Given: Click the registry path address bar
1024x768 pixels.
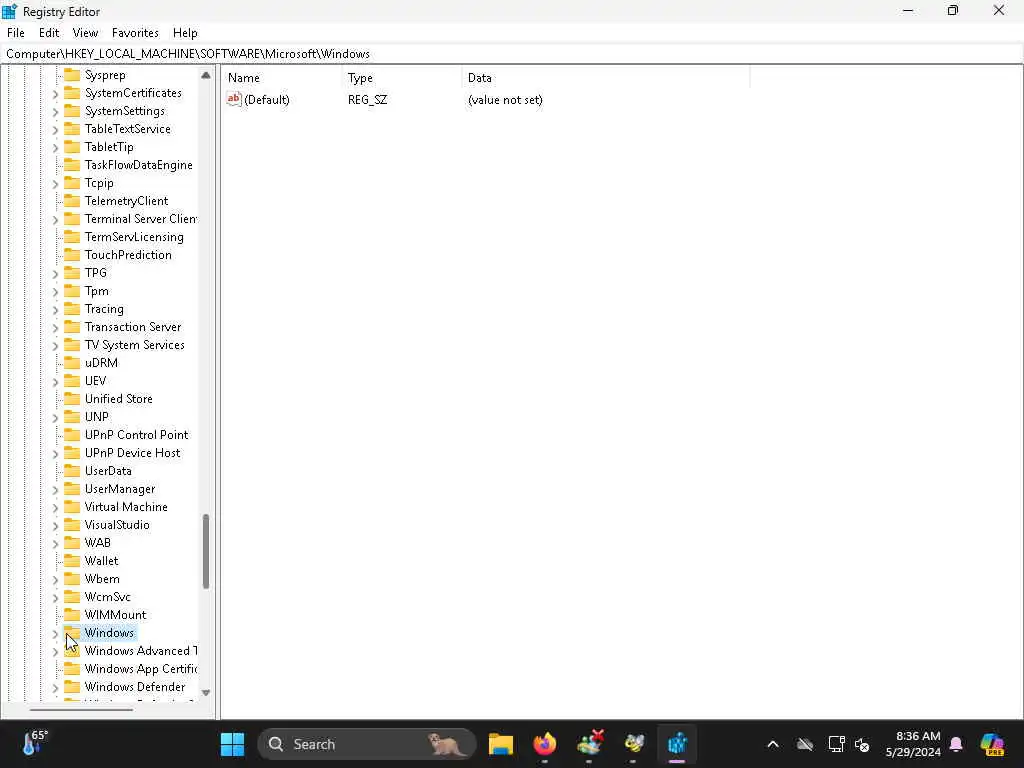Looking at the screenshot, I should [x=512, y=54].
